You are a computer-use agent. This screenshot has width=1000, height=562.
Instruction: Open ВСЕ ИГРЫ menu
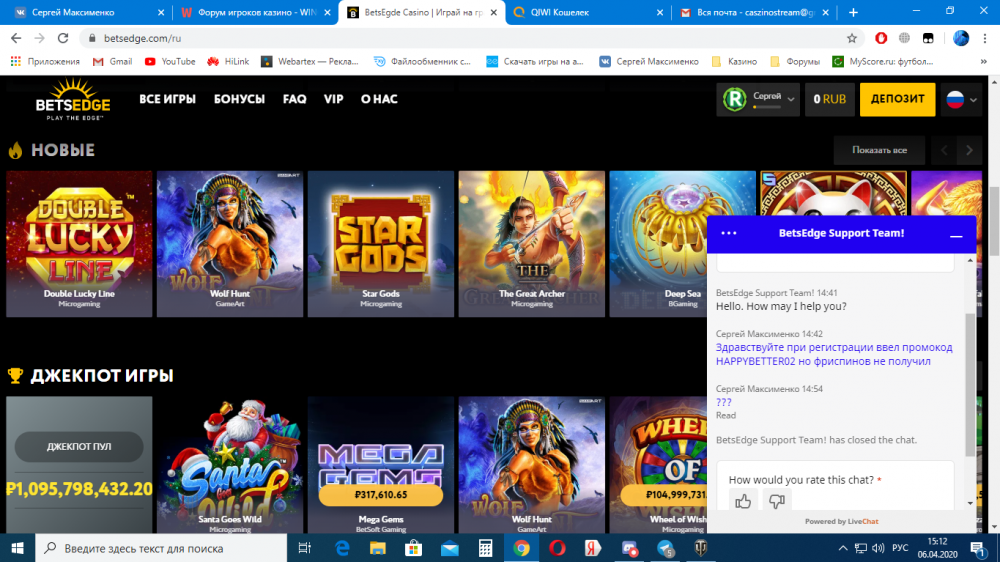167,99
